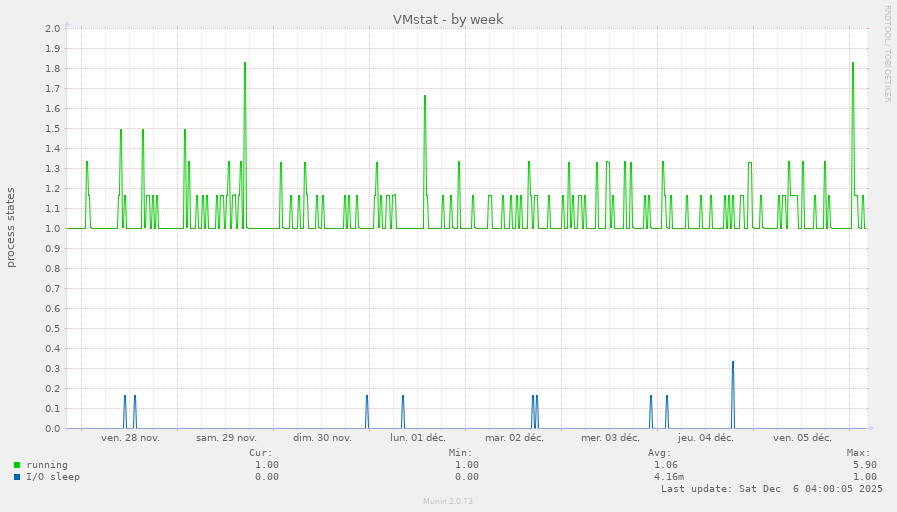Click the 'Munin 2.0.73' footer text
This screenshot has height=512, width=897.
click(x=448, y=501)
